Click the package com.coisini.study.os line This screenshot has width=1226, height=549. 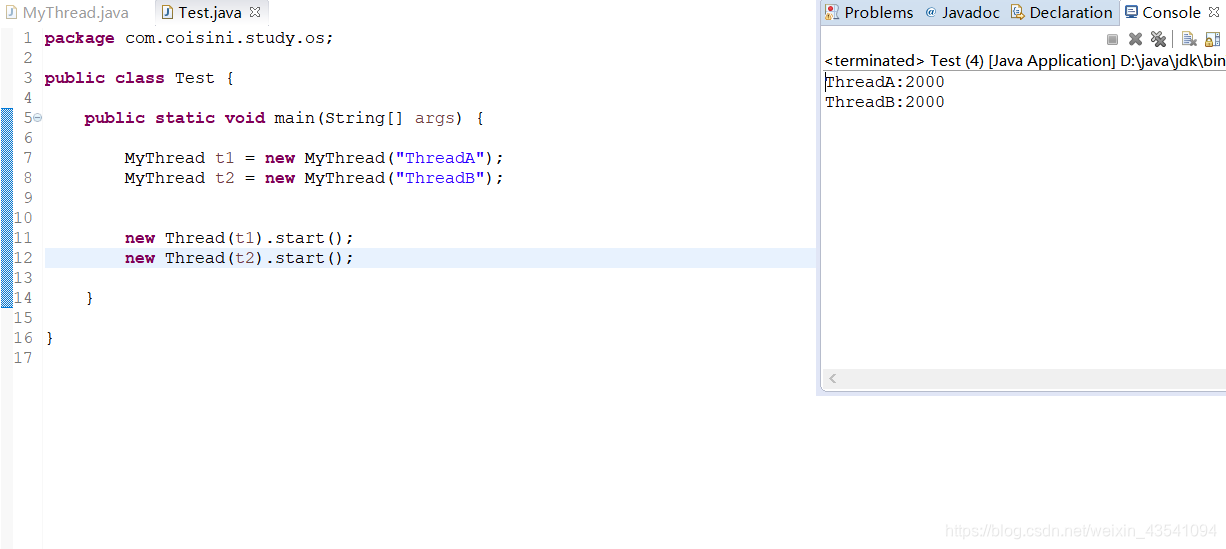point(189,38)
